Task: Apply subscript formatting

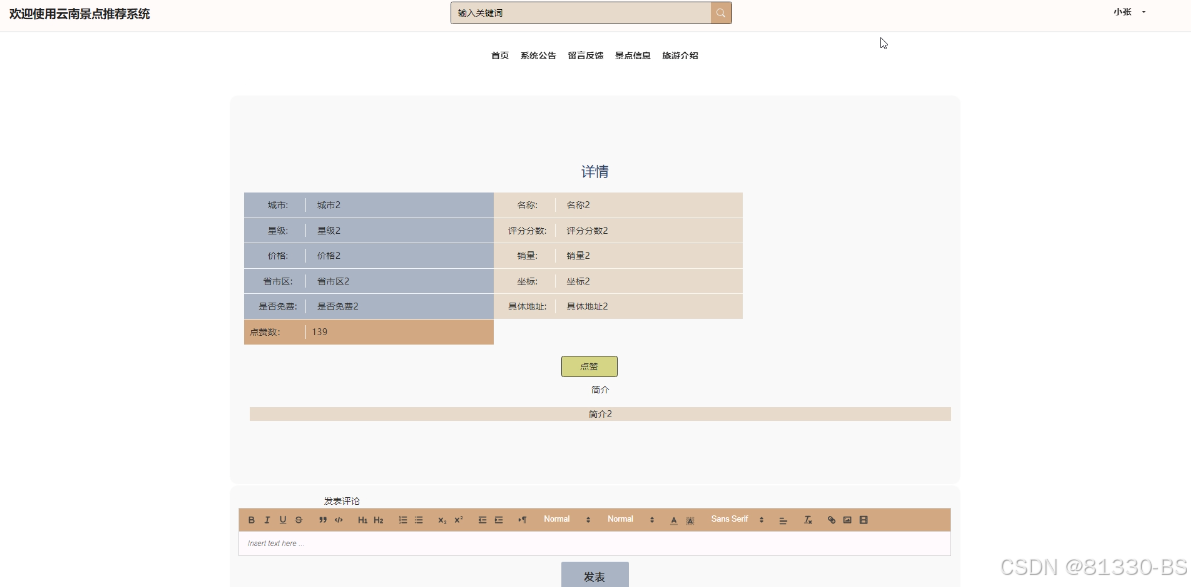Action: pos(442,520)
